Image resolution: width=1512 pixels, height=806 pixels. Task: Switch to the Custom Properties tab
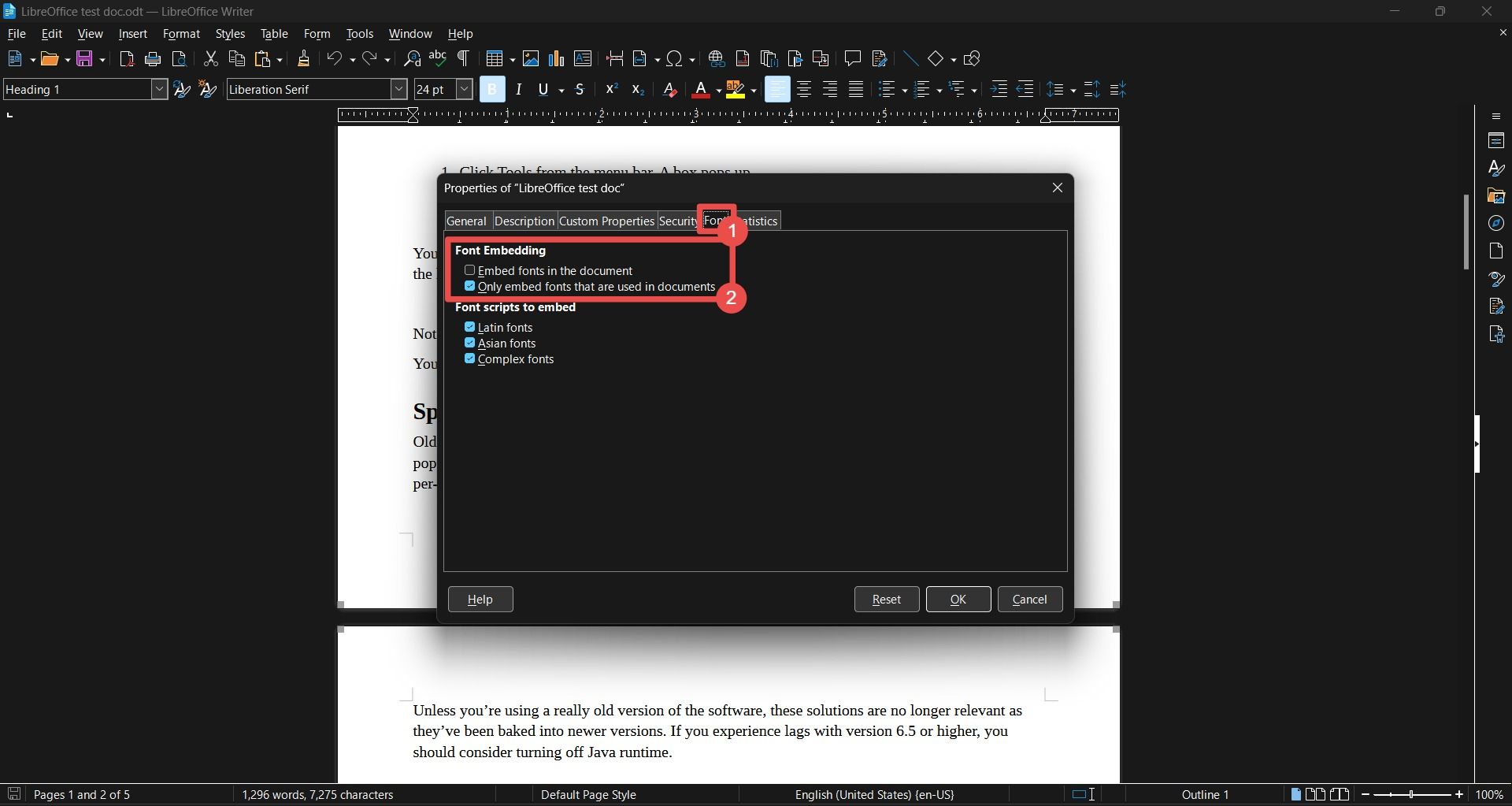pos(606,221)
